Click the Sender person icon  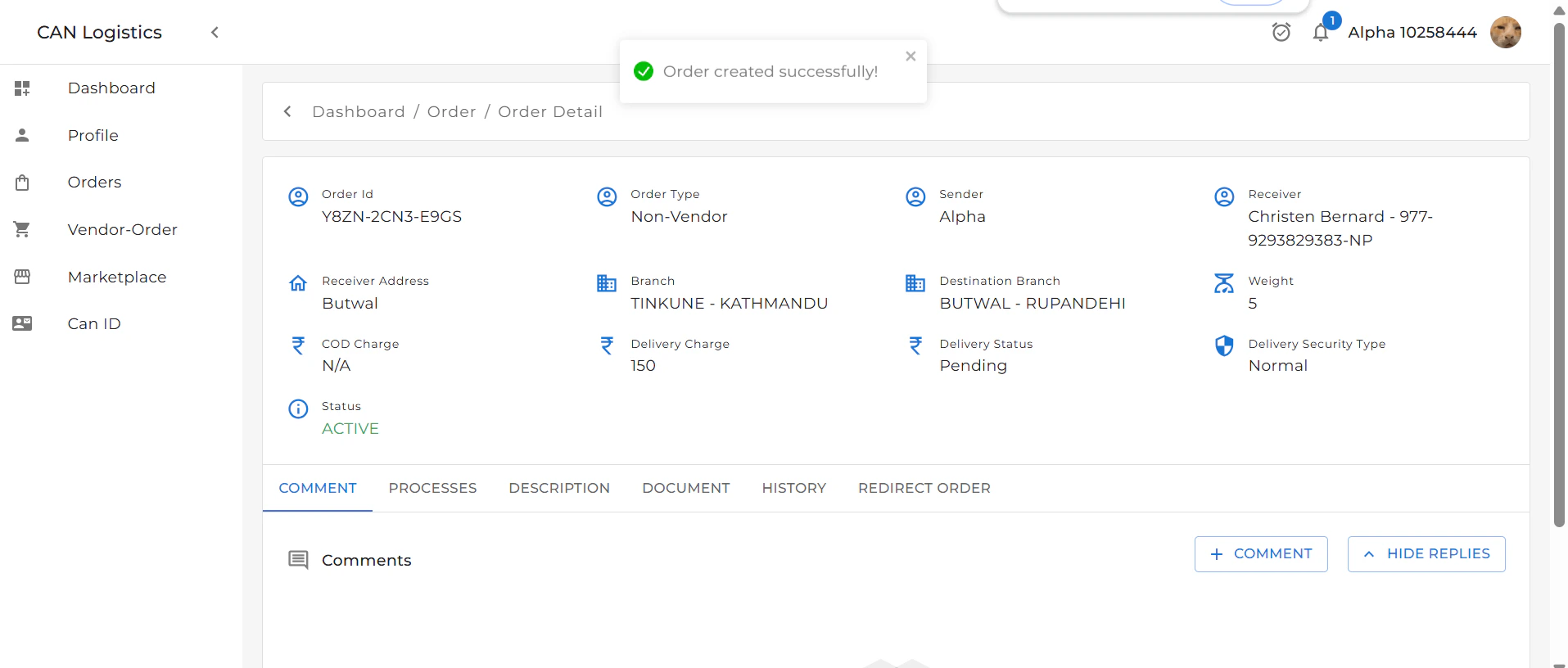click(915, 196)
